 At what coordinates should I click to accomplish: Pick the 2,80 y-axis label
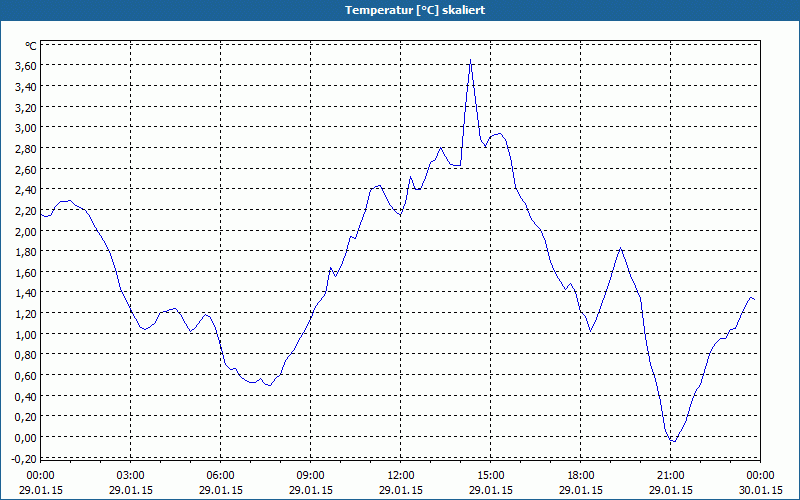(x=26, y=148)
